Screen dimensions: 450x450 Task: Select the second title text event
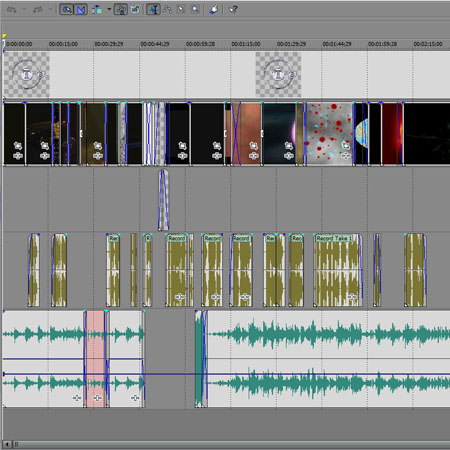coord(278,74)
